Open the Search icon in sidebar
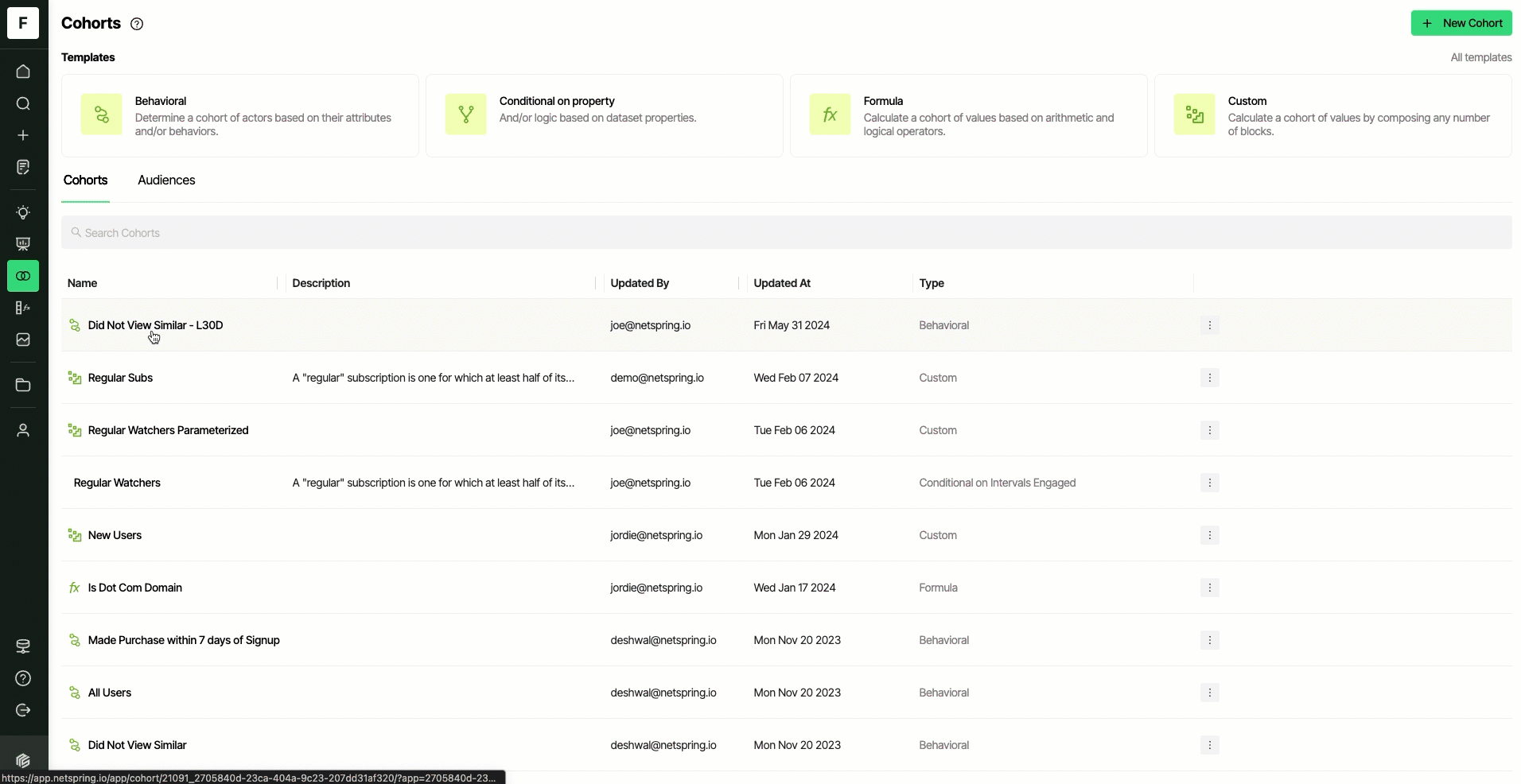Screen dimensions: 1521x784 click(23, 103)
